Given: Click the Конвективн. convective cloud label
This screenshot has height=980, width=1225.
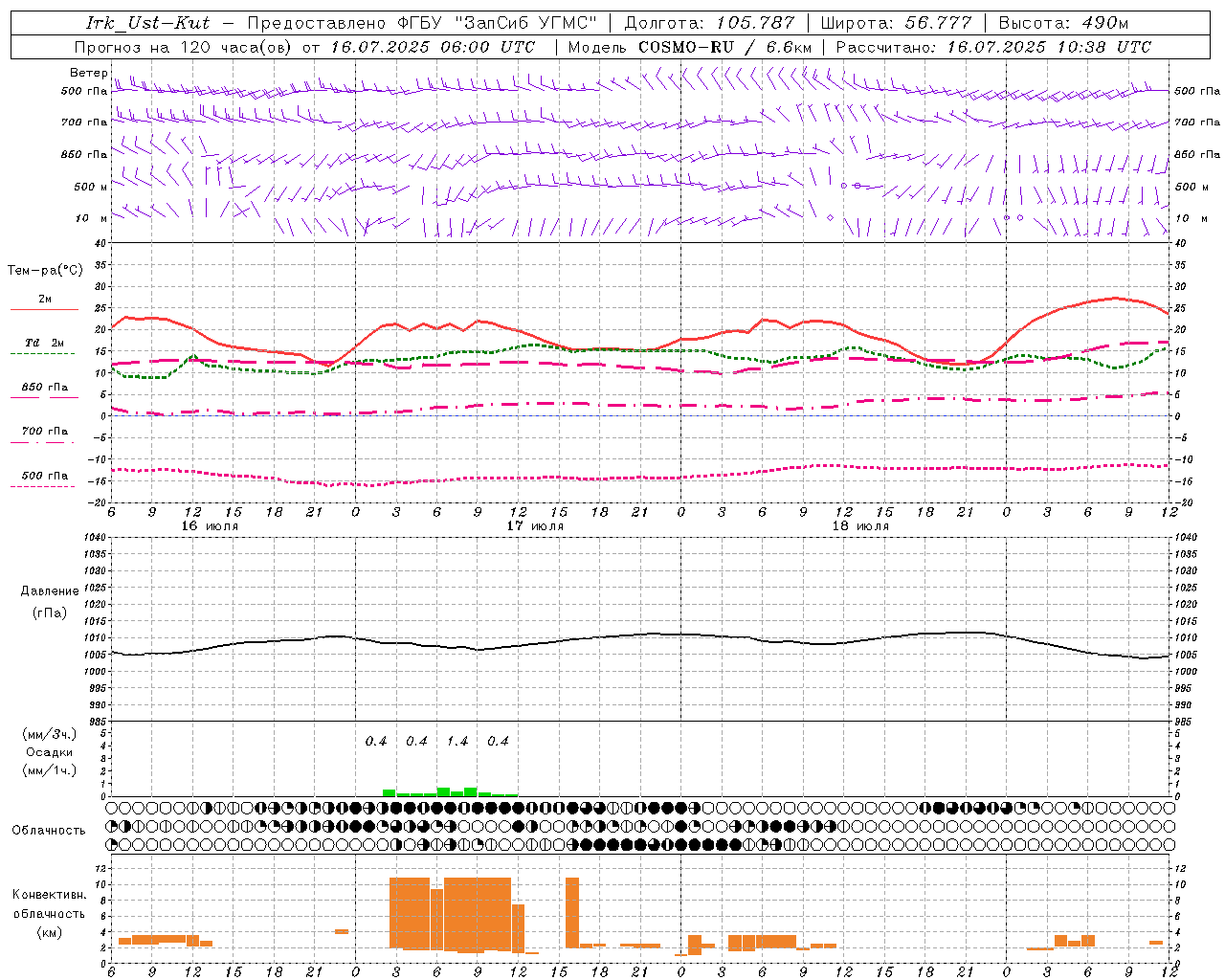Looking at the screenshot, I should (49, 895).
